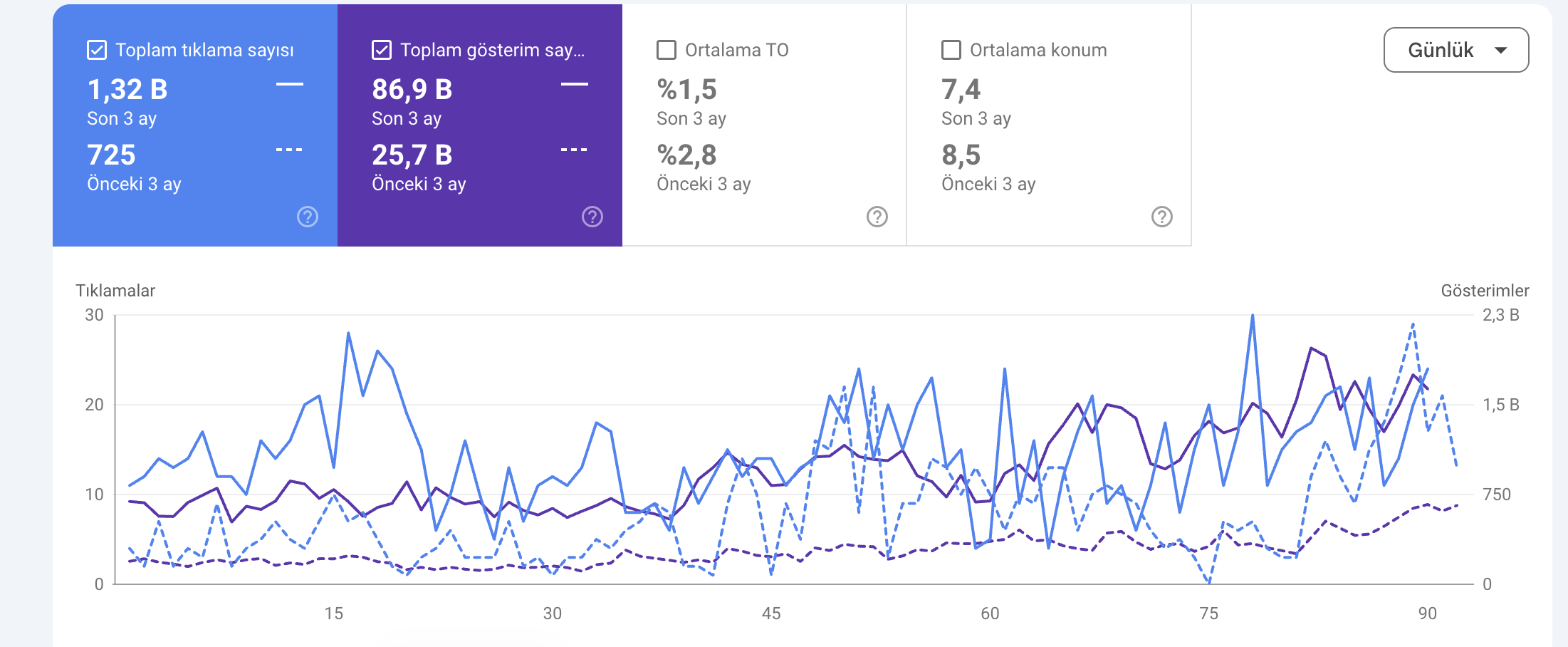Click the help icon on the Ortalama TO card
Image resolution: width=1568 pixels, height=647 pixels.
point(877,215)
